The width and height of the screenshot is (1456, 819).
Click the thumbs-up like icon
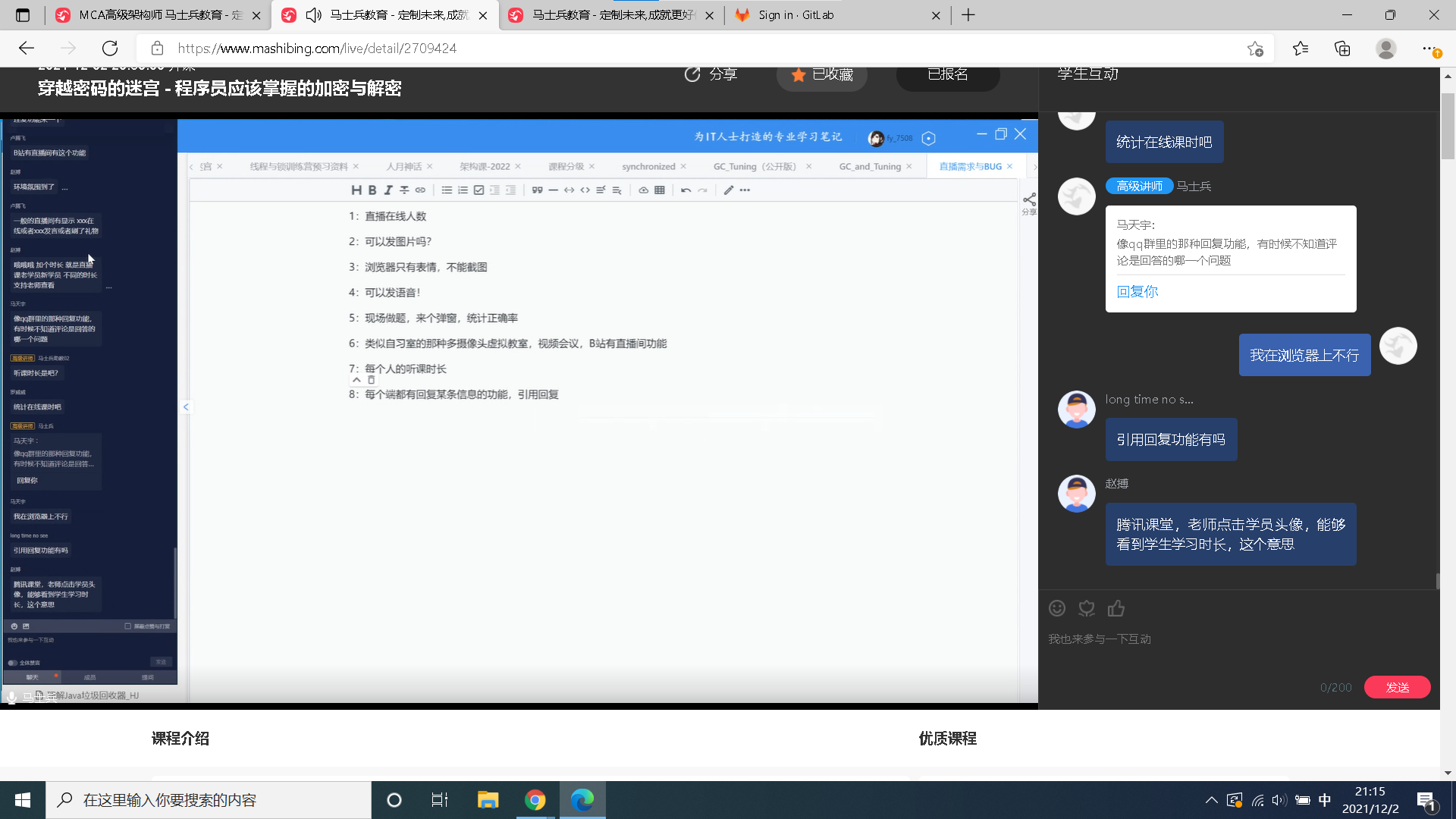coord(1116,608)
